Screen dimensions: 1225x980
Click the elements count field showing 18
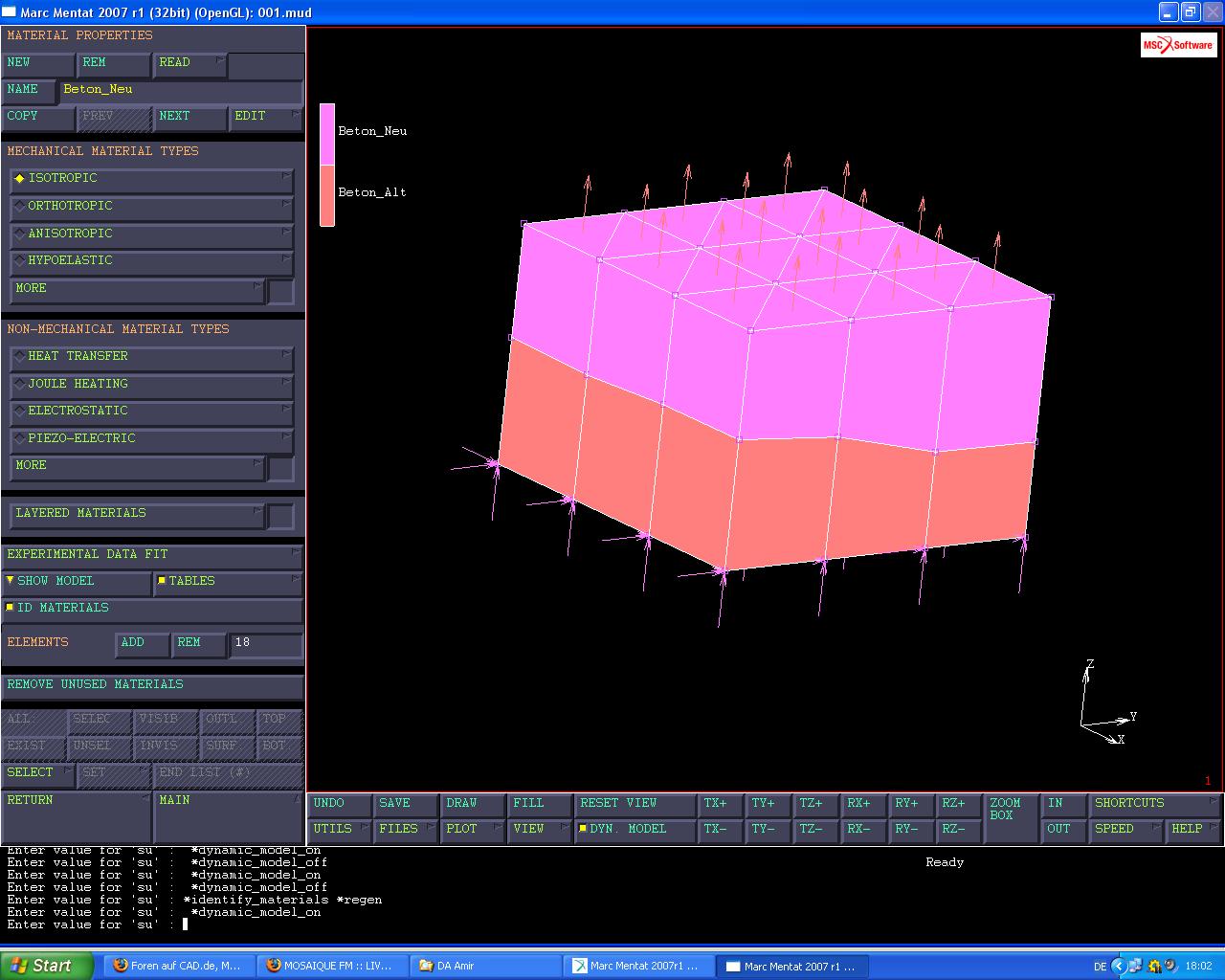(x=266, y=643)
